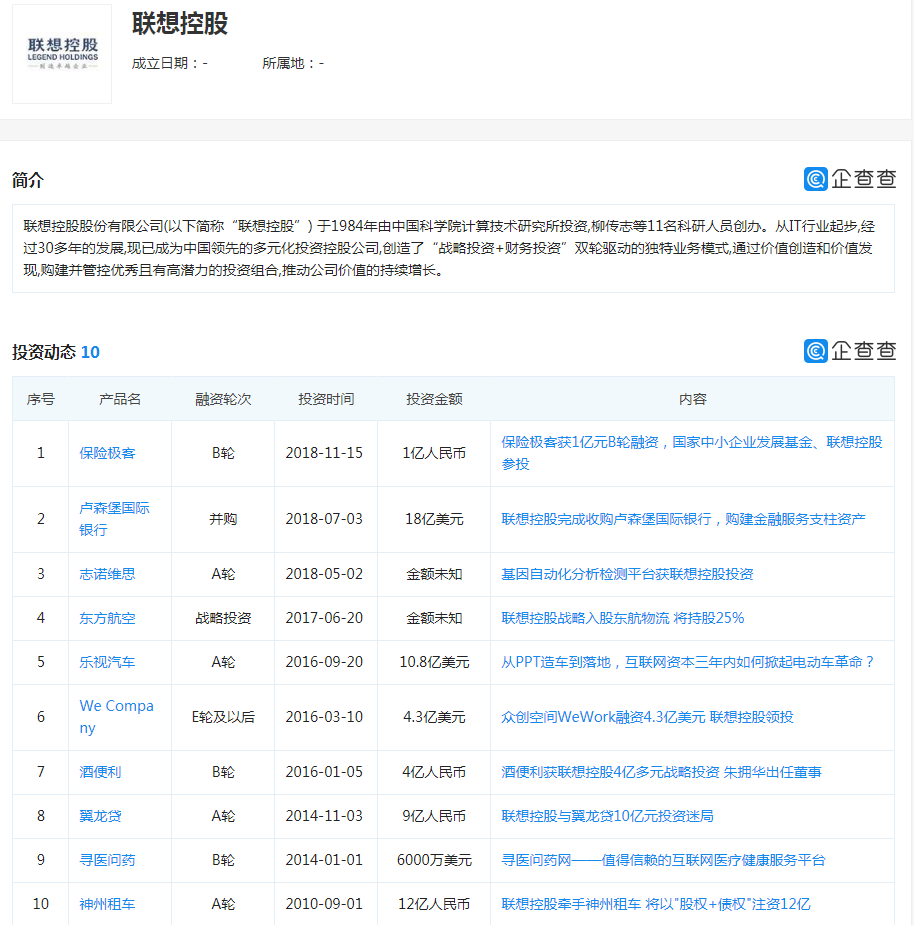Select the date 2014-01-01

[324, 860]
